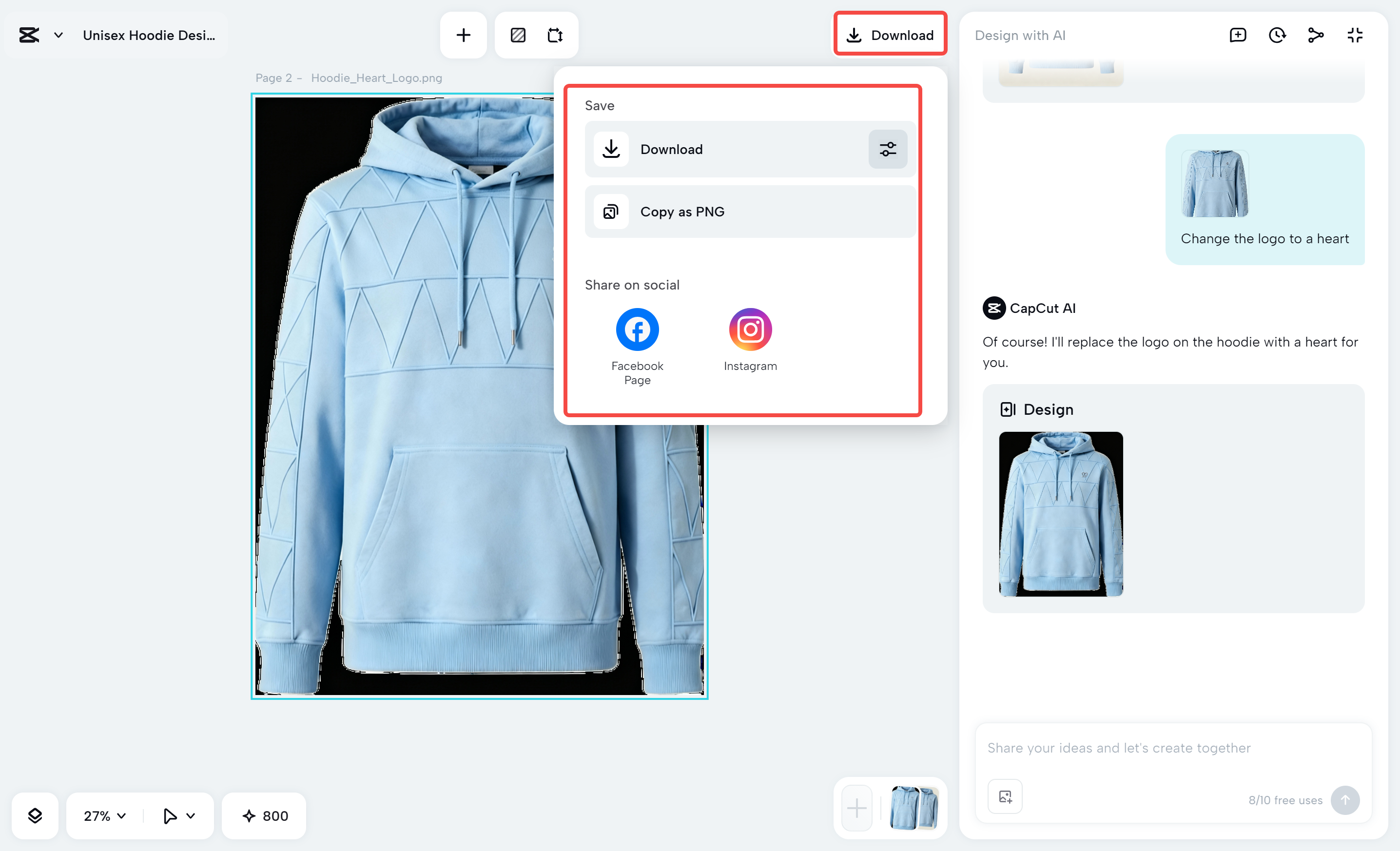Click the add page plus icon

[x=463, y=35]
